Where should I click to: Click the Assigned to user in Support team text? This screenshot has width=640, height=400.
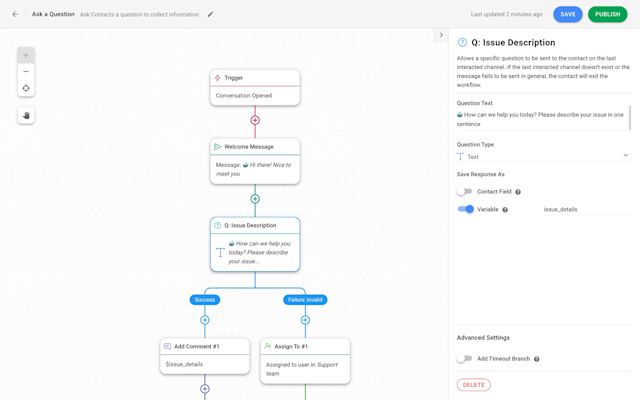302,369
